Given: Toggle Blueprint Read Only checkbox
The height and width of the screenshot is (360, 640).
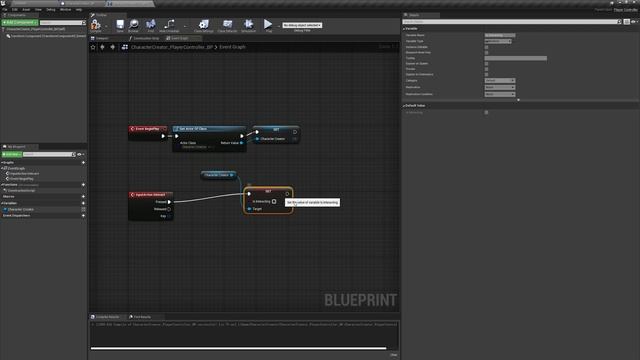Looking at the screenshot, I should (x=486, y=53).
